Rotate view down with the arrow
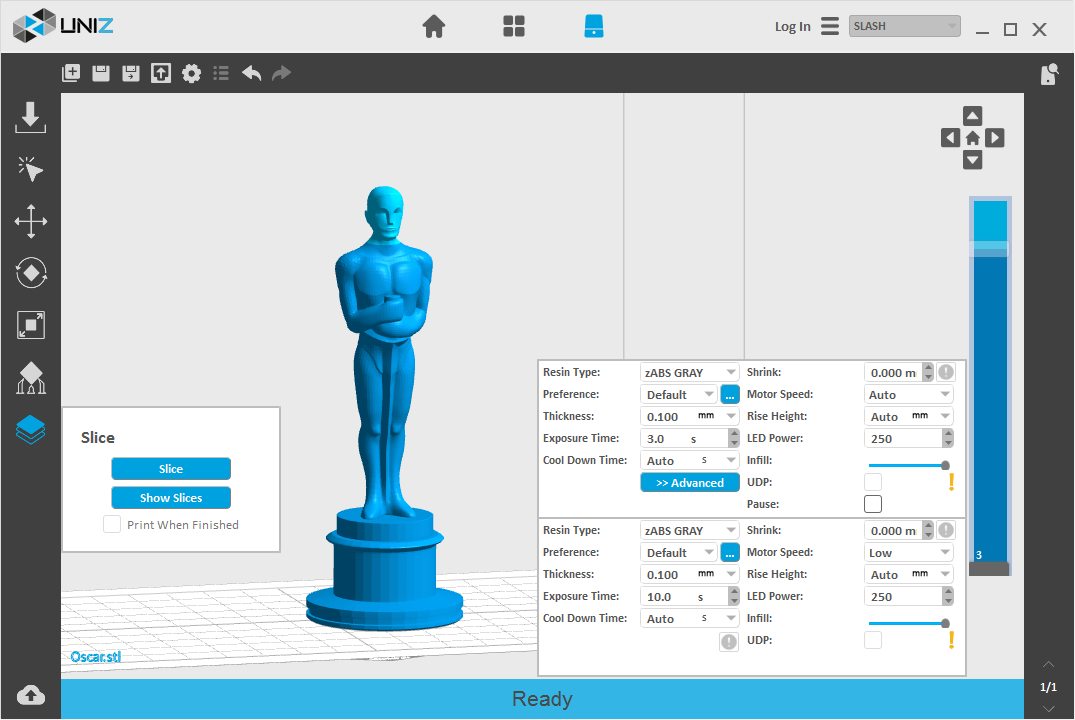Screen dimensions: 1075x720 coord(972,160)
